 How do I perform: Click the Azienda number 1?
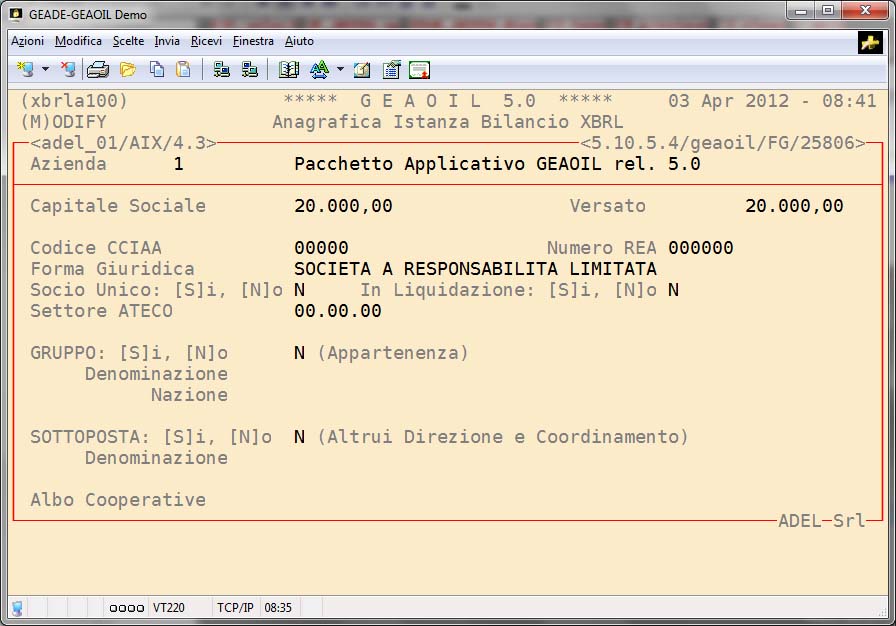[x=179, y=164]
